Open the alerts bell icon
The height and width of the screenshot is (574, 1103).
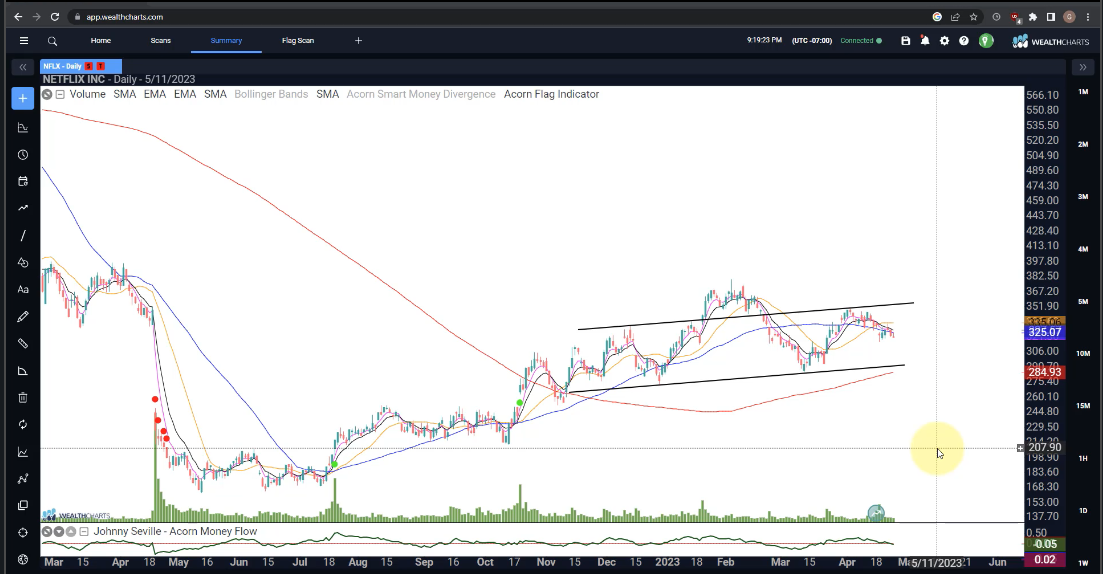pos(925,41)
